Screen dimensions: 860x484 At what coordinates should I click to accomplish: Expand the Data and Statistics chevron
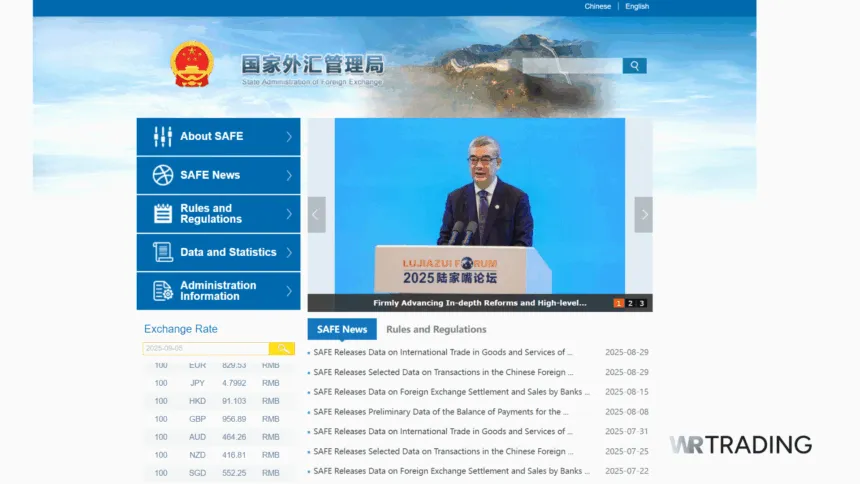(x=289, y=252)
